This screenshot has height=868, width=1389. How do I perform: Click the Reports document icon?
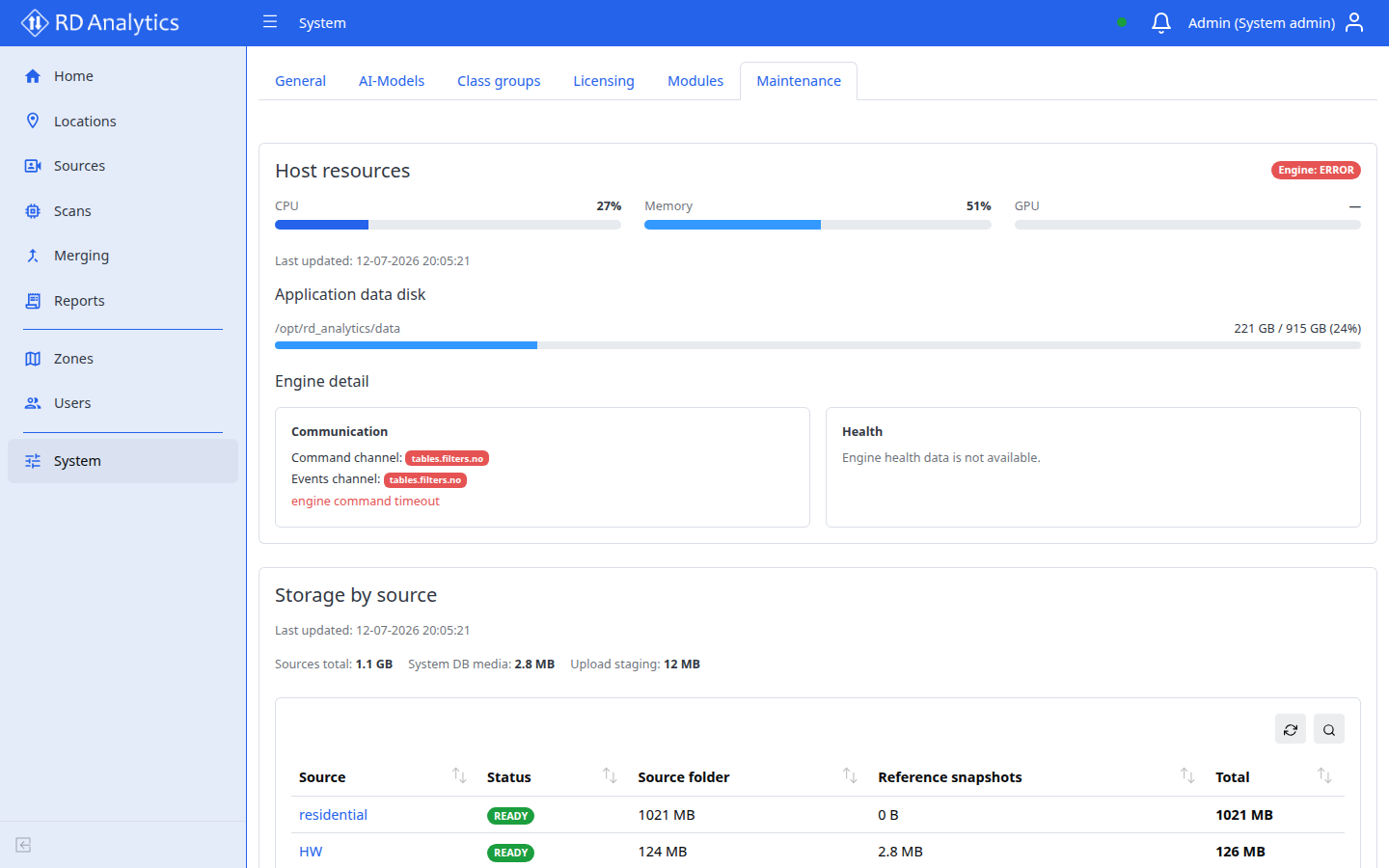click(x=33, y=301)
